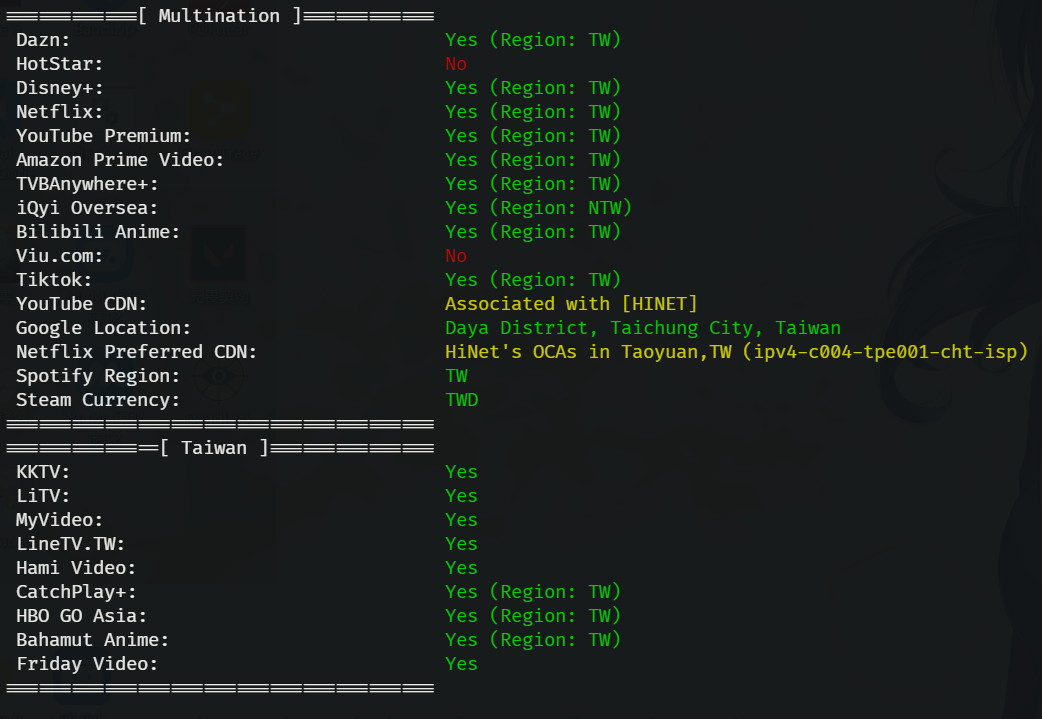This screenshot has width=1042, height=719.
Task: Click the Amazon Prime Video result
Action: [x=533, y=160]
